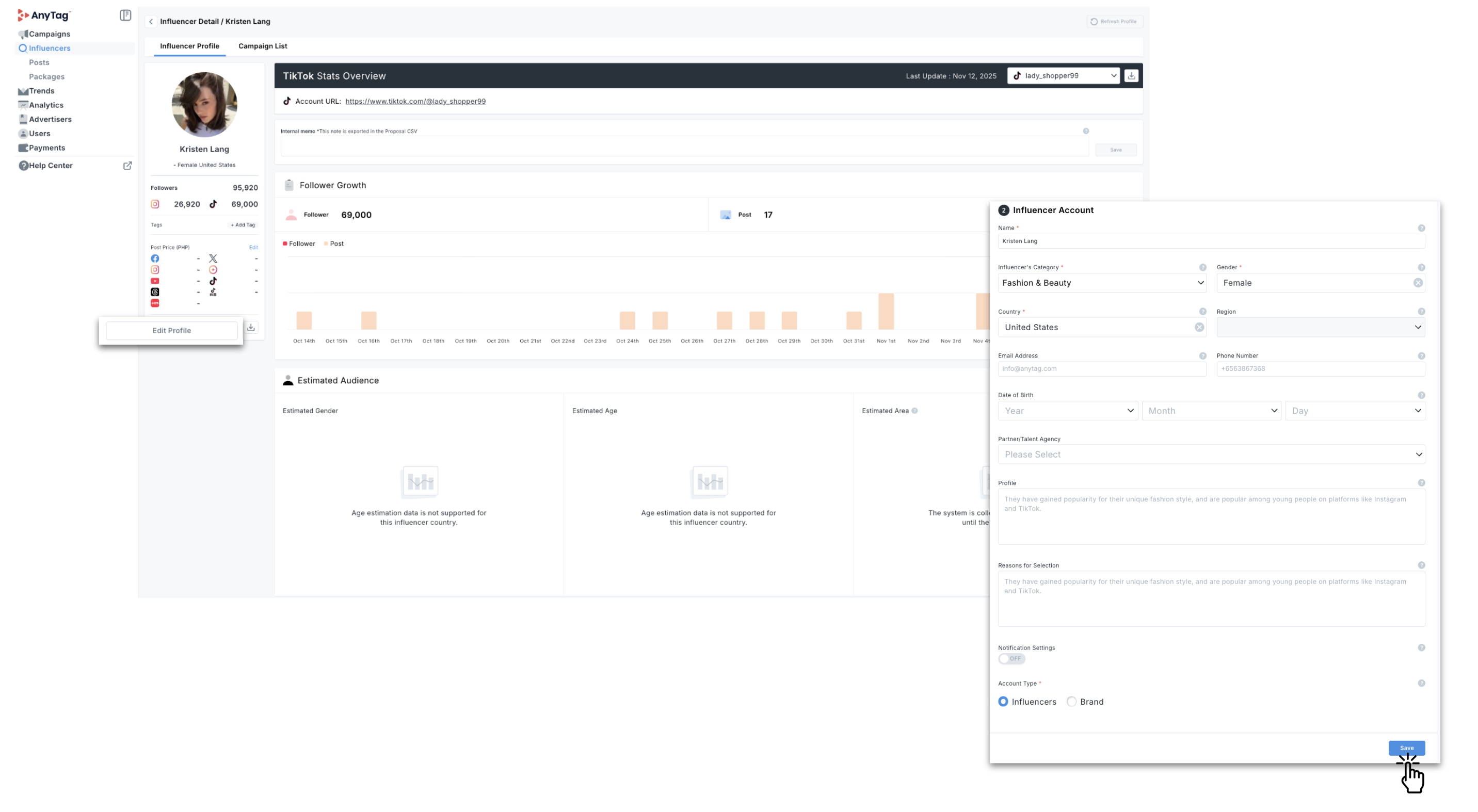Click the blue Save button

click(1406, 748)
